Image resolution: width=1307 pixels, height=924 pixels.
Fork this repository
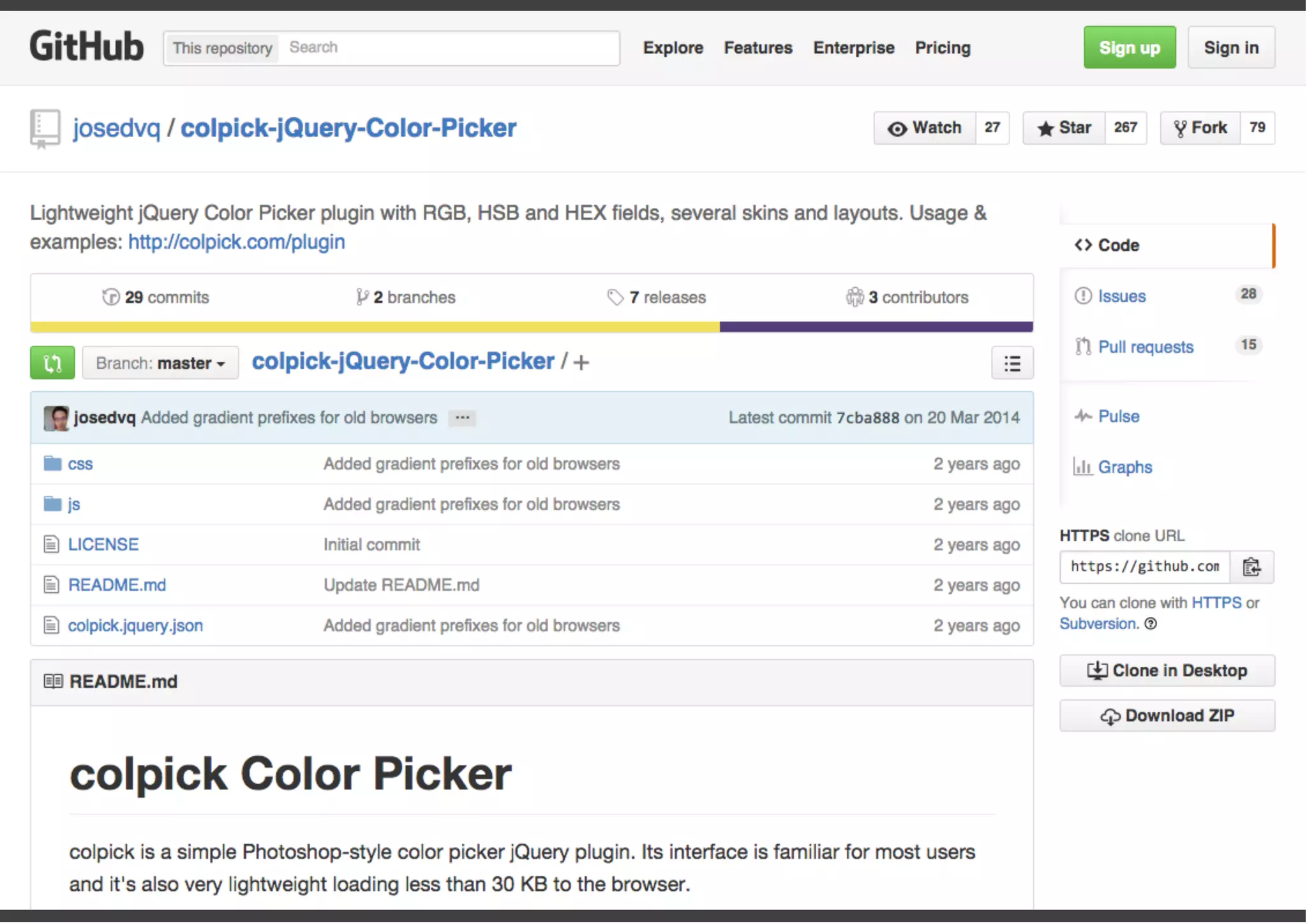tap(1200, 128)
